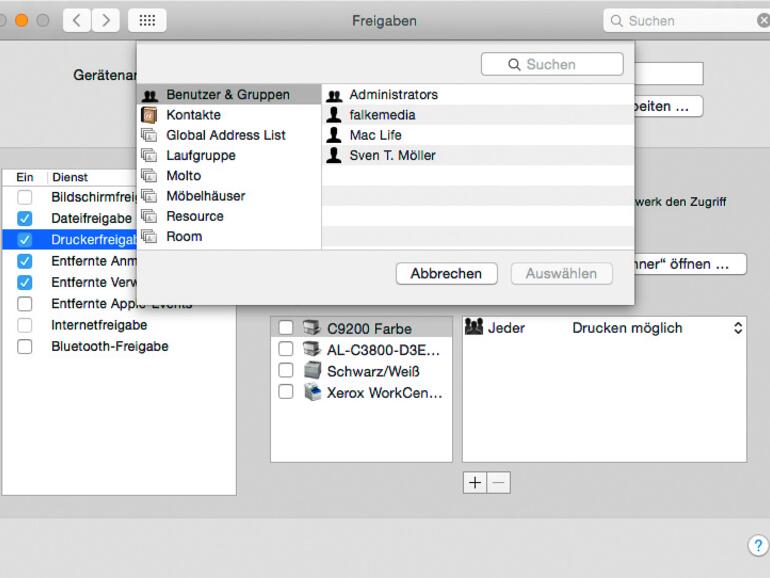Click the Gerätename text field

(669, 74)
